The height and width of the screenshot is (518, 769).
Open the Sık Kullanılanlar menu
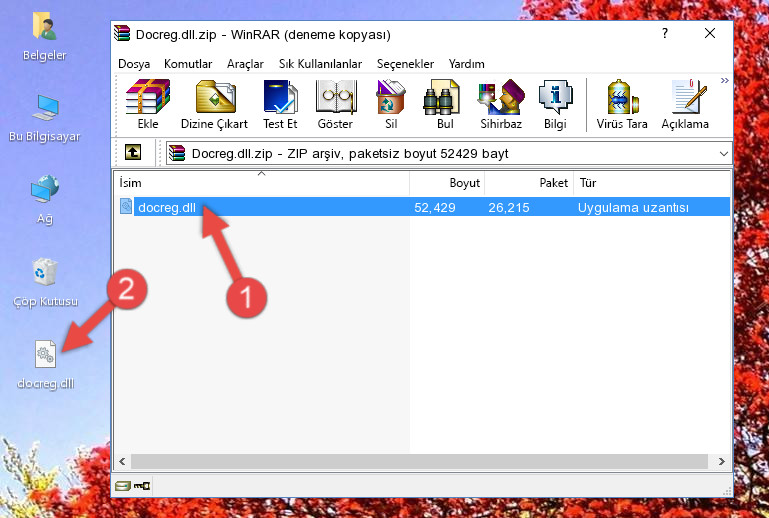click(320, 64)
